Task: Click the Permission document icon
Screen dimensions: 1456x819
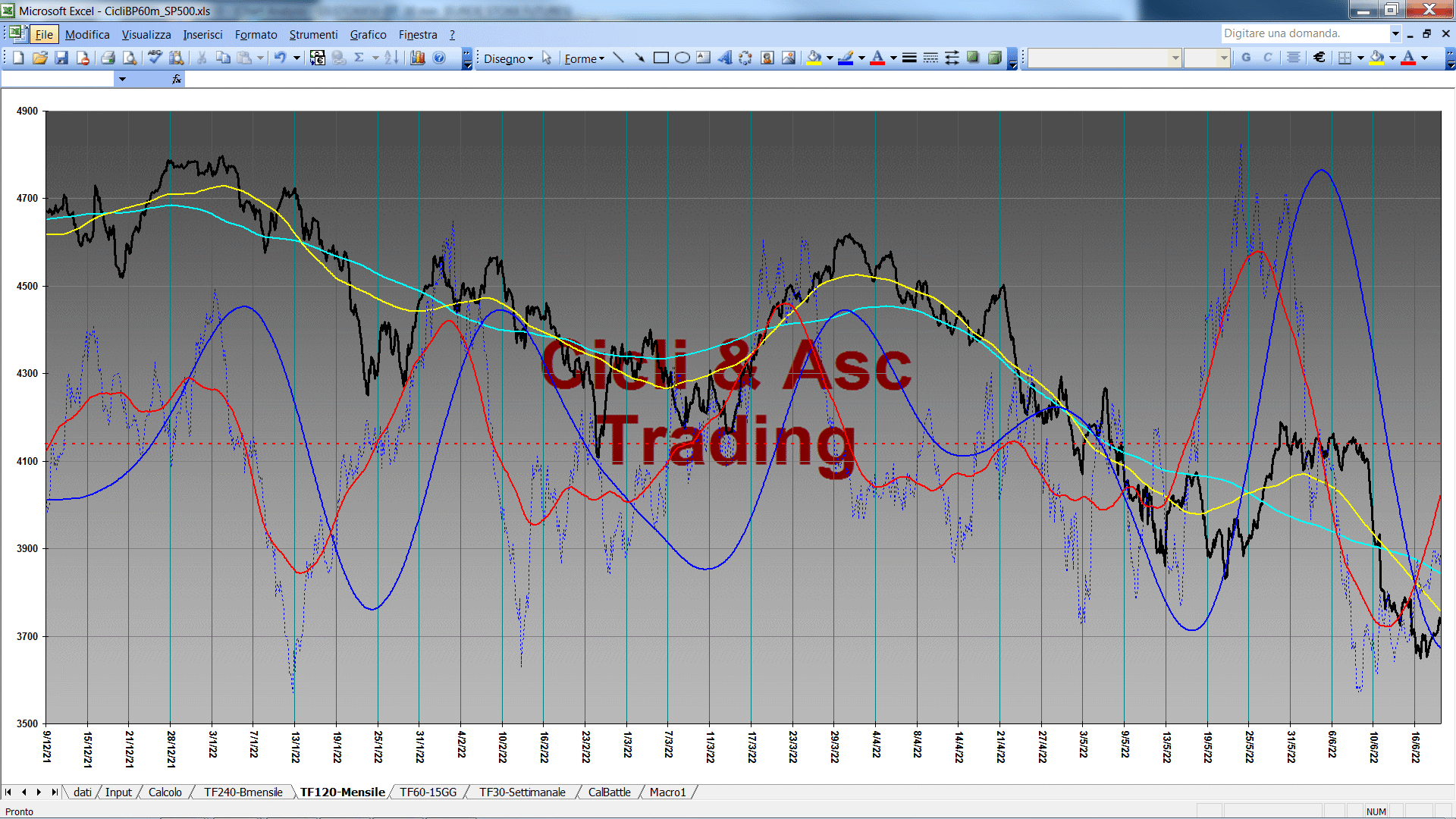Action: [83, 58]
